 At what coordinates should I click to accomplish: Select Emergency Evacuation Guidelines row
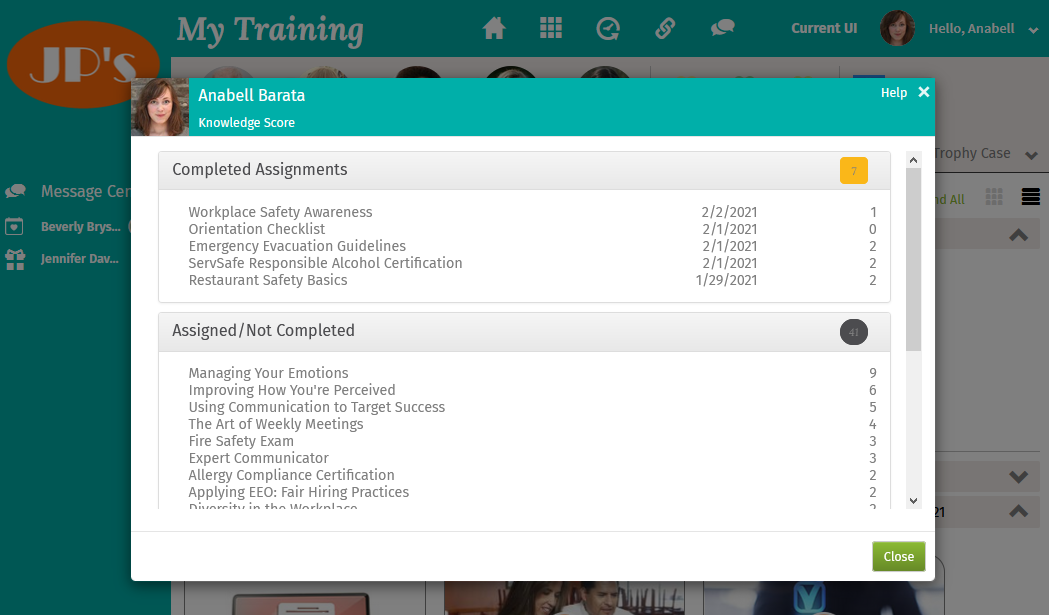tap(532, 246)
